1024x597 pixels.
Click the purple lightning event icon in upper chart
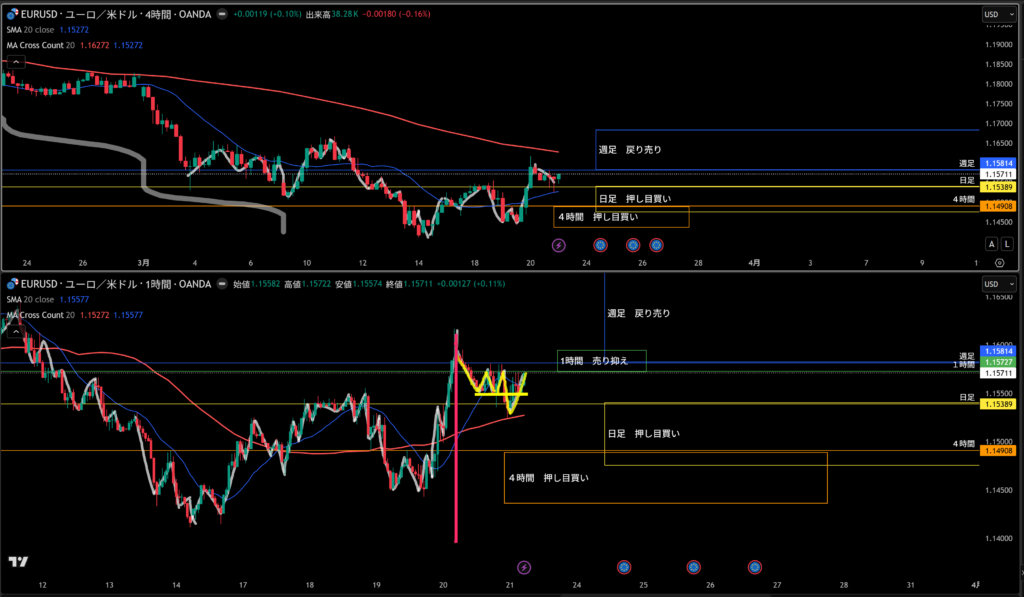pyautogui.click(x=558, y=244)
